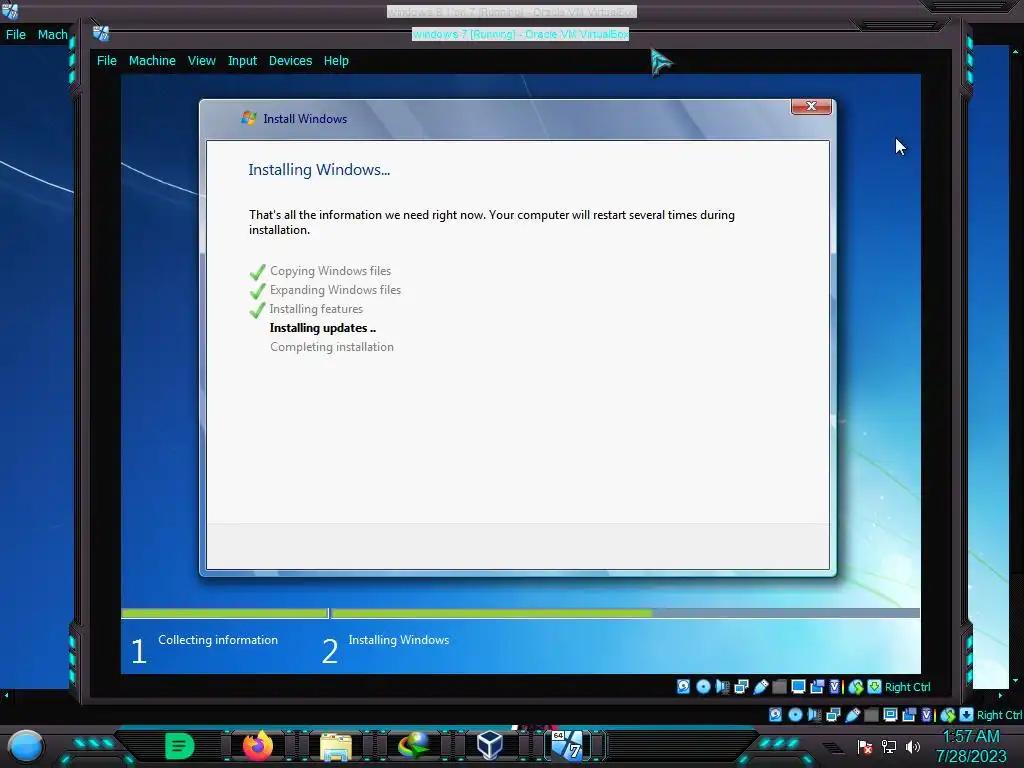Click blue keyboard capture arrow in outer VM status bar
The image size is (1024, 768).
pyautogui.click(x=967, y=714)
